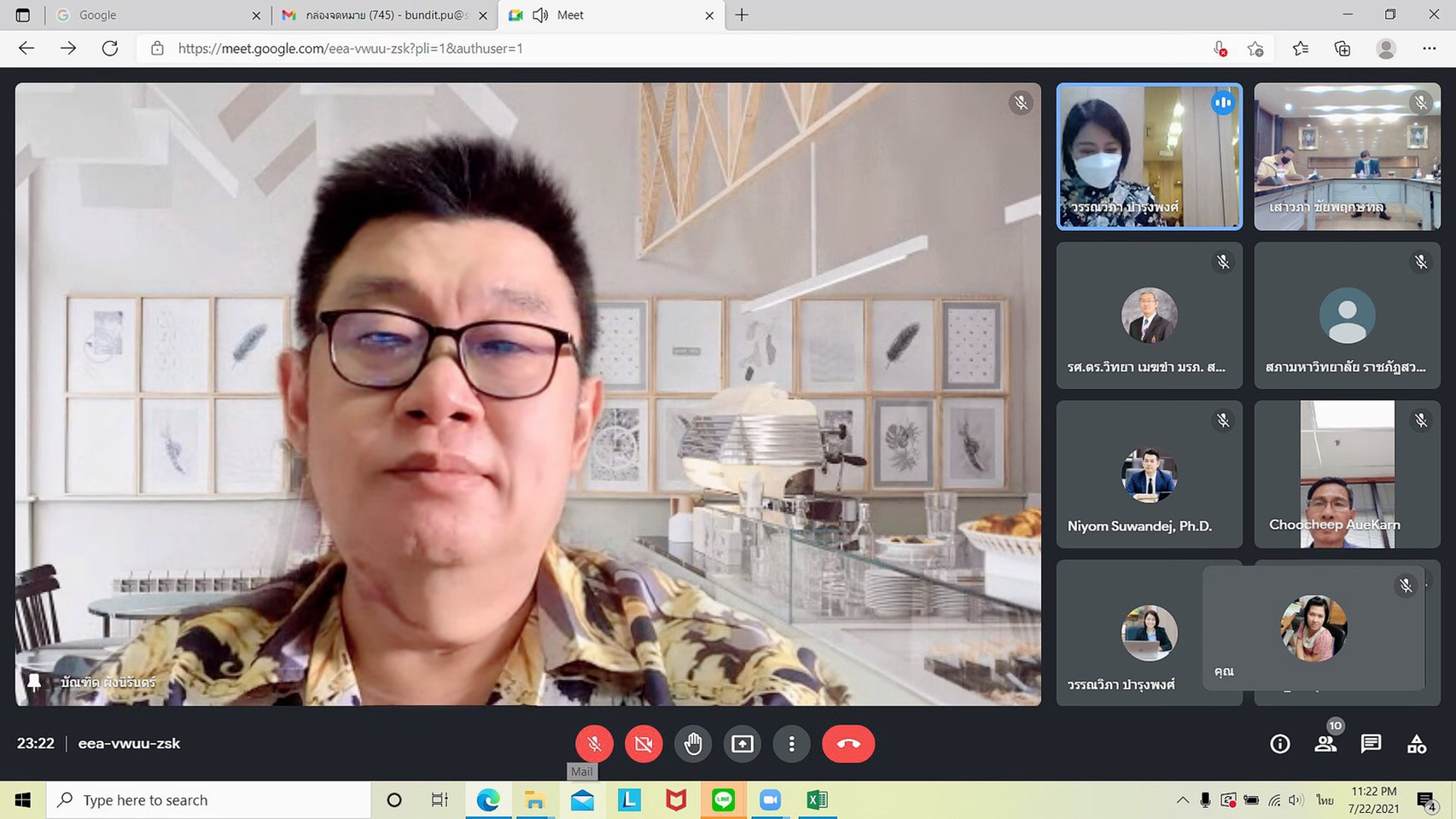Screen dimensions: 1456x819
Task: Unmute the microphone in Meet controls
Action: coord(594,744)
